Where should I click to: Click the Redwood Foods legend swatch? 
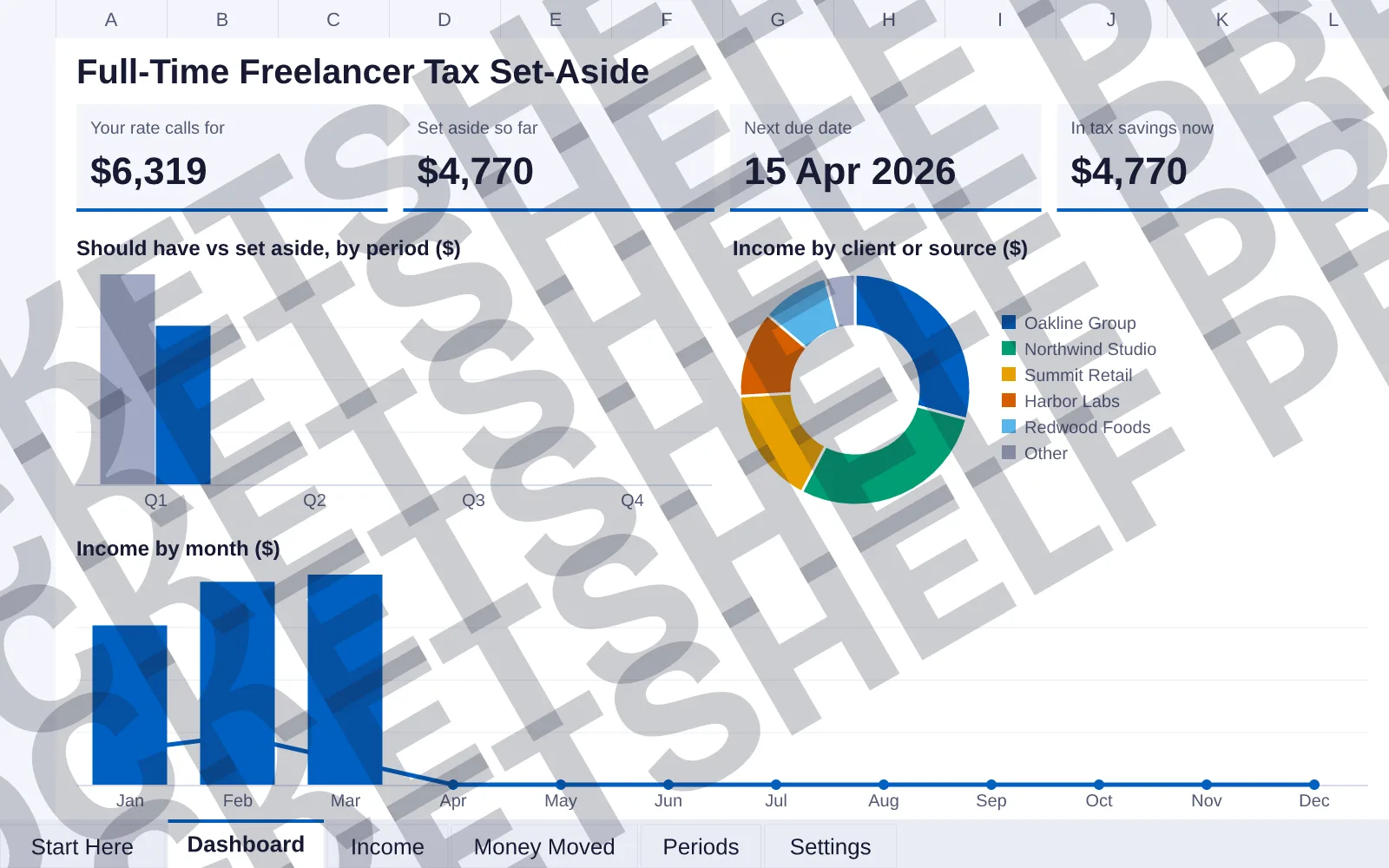[1009, 426]
